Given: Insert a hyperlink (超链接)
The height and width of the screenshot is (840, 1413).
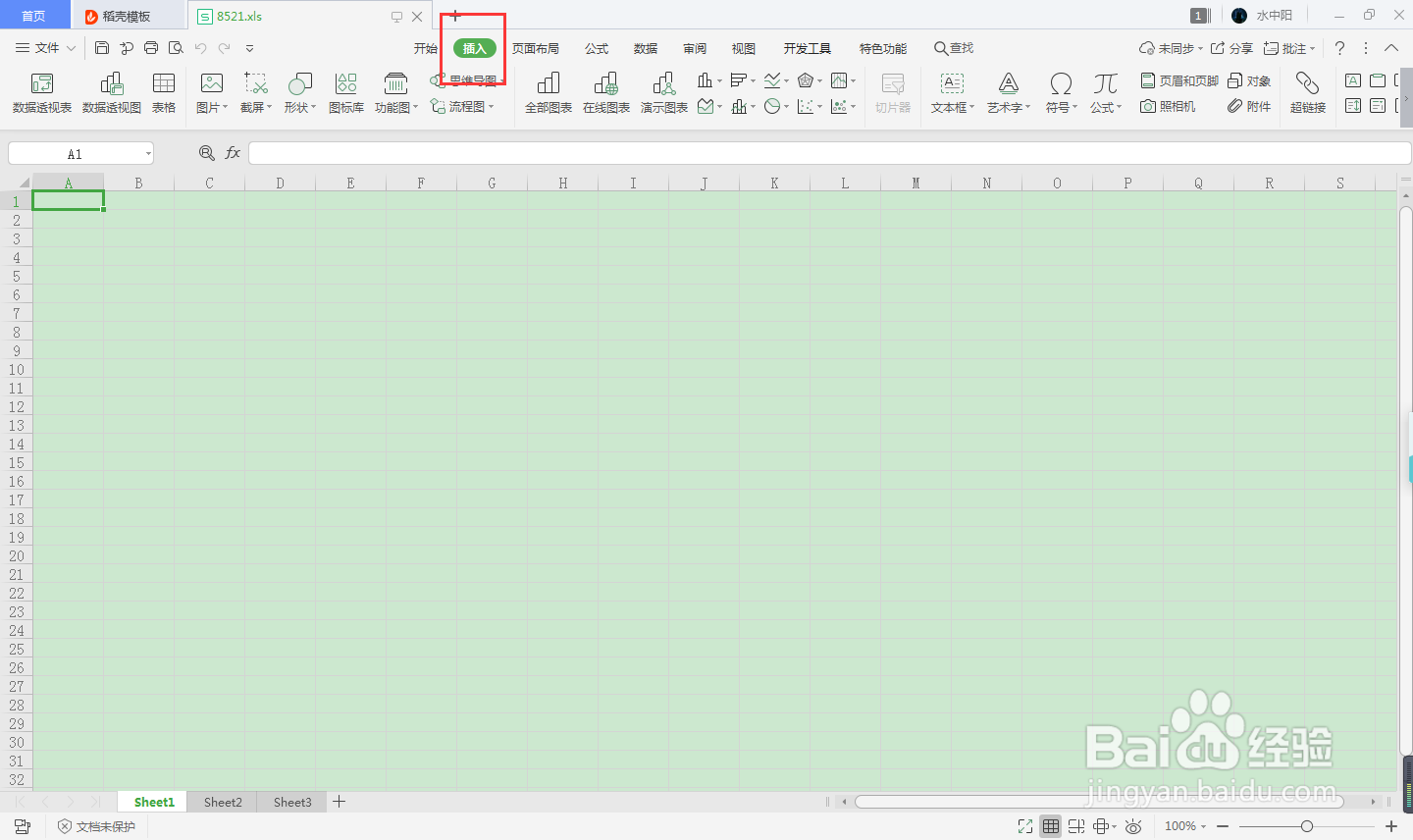Looking at the screenshot, I should (1308, 93).
